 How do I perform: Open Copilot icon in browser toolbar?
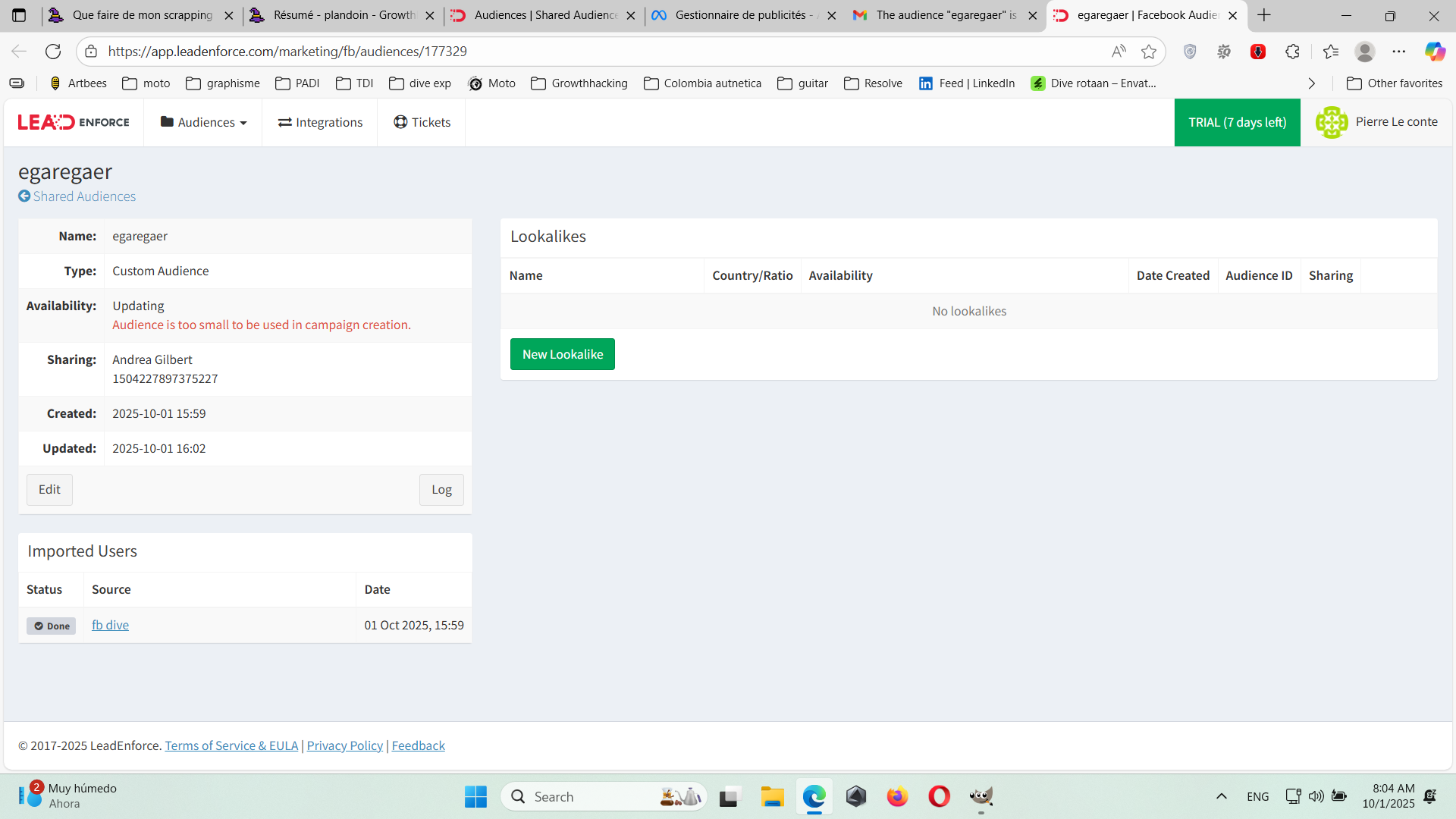point(1435,52)
